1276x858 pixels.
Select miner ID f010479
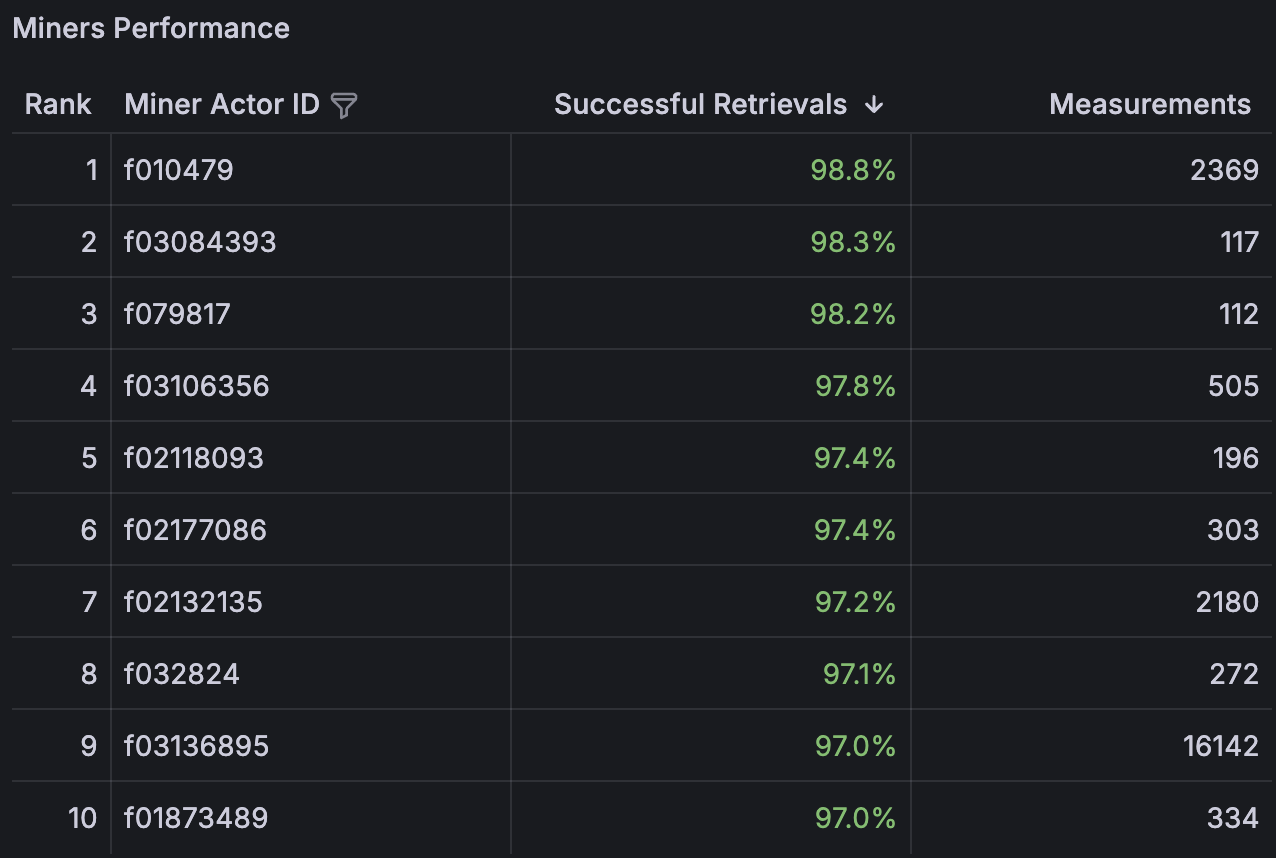pos(179,170)
